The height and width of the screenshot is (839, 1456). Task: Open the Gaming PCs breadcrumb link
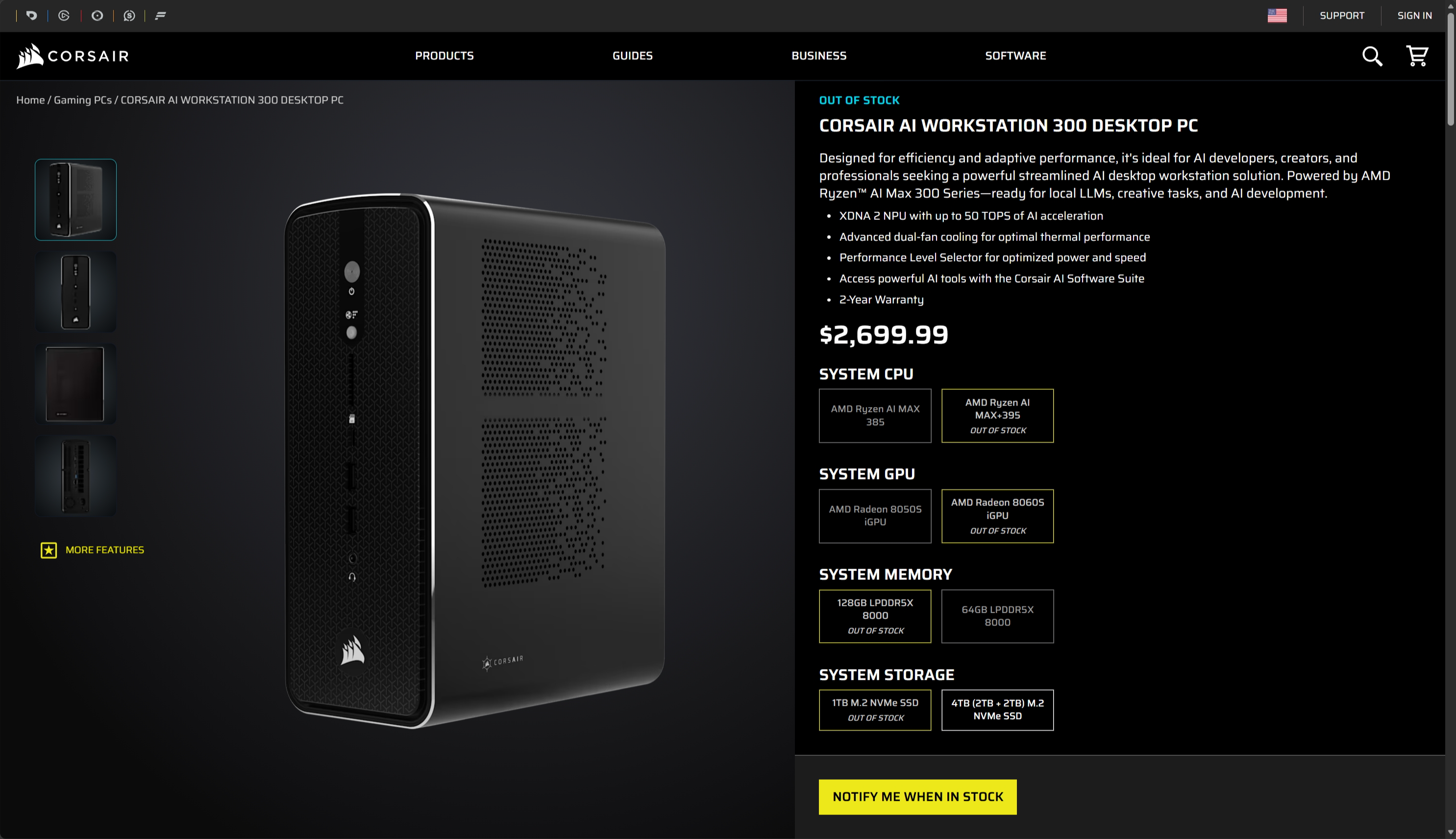tap(82, 100)
